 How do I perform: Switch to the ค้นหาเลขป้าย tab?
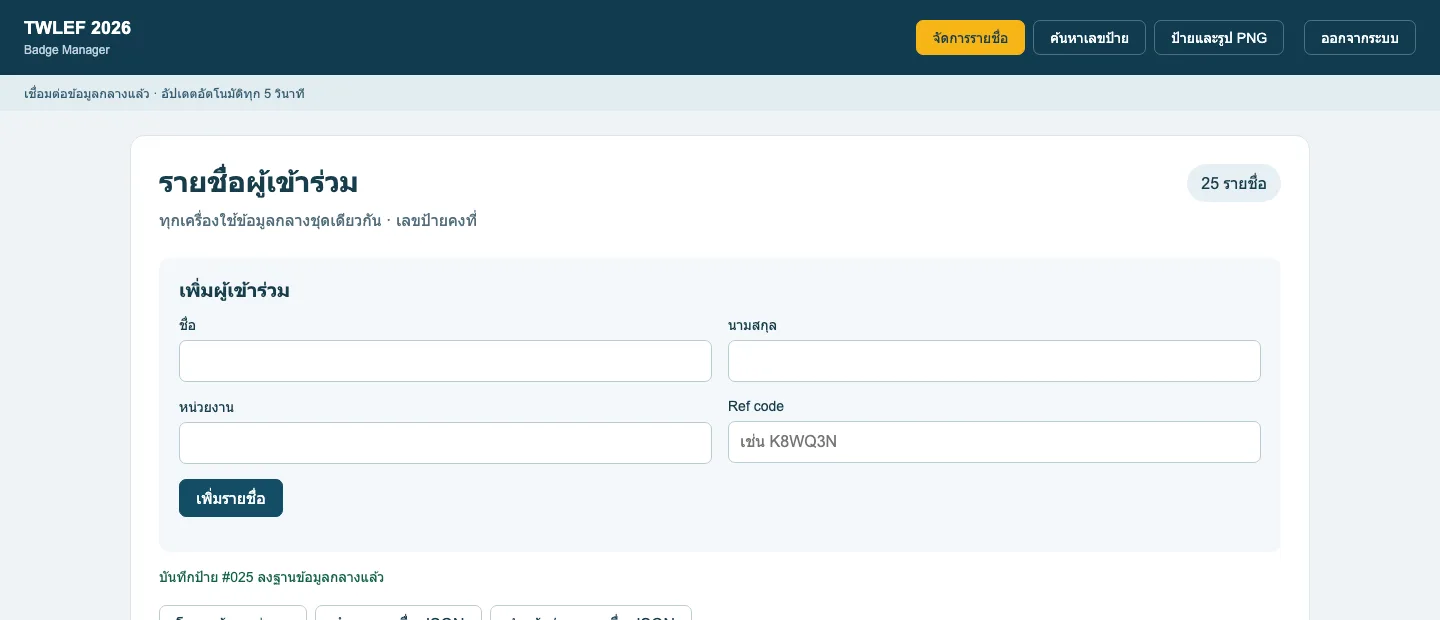(x=1089, y=38)
